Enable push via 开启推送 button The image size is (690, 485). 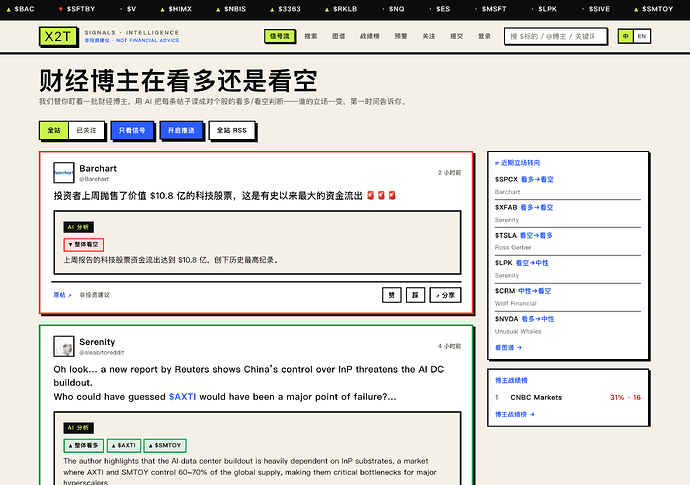[x=181, y=130]
